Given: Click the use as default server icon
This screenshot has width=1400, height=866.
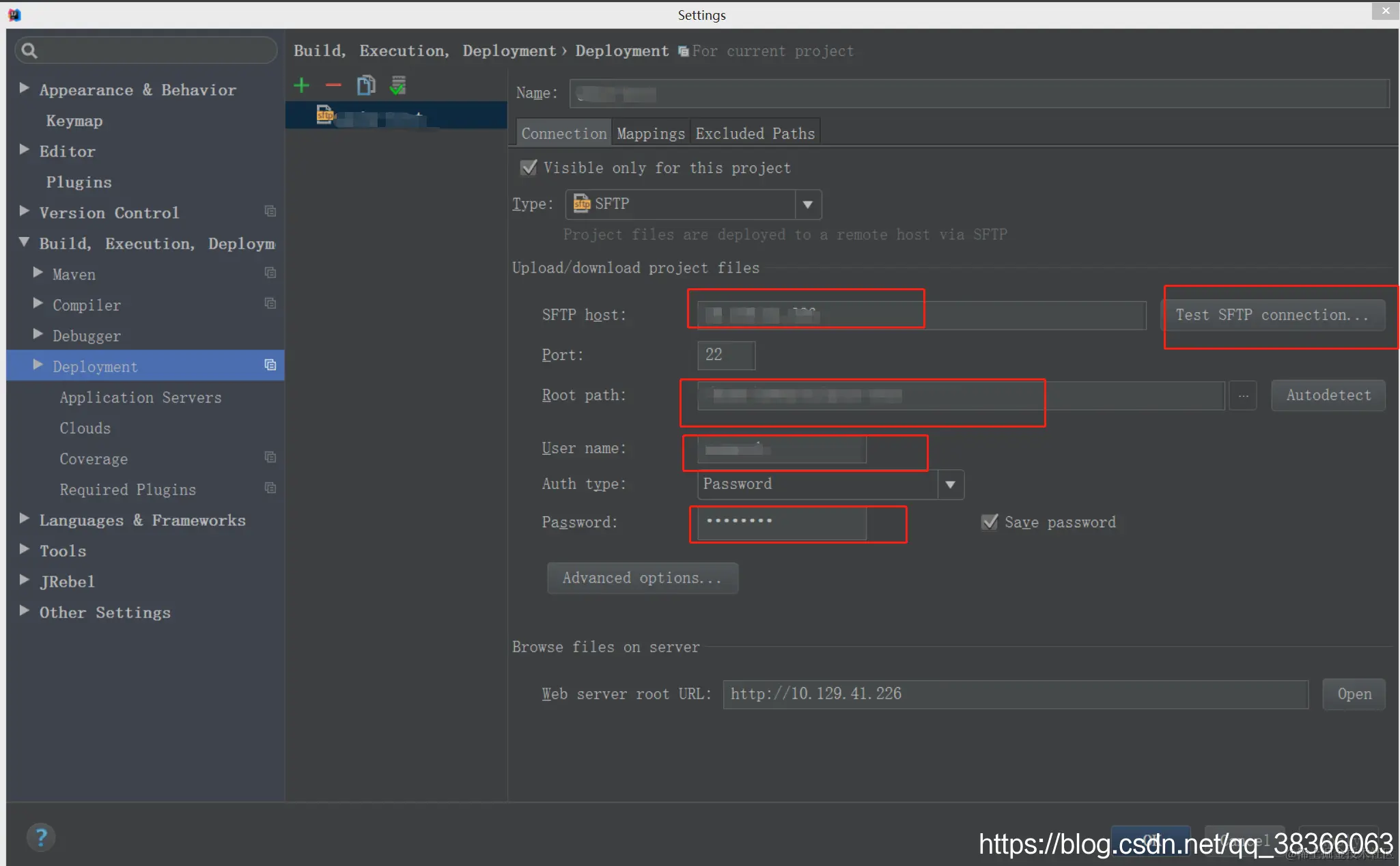Looking at the screenshot, I should tap(397, 85).
